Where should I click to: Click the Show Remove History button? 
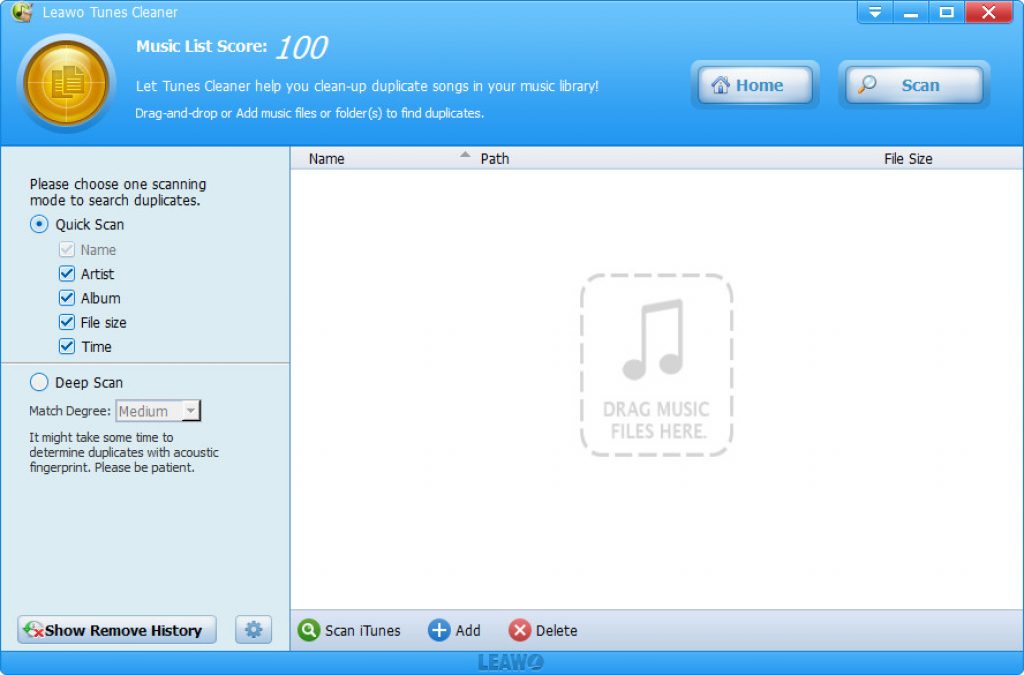tap(117, 630)
